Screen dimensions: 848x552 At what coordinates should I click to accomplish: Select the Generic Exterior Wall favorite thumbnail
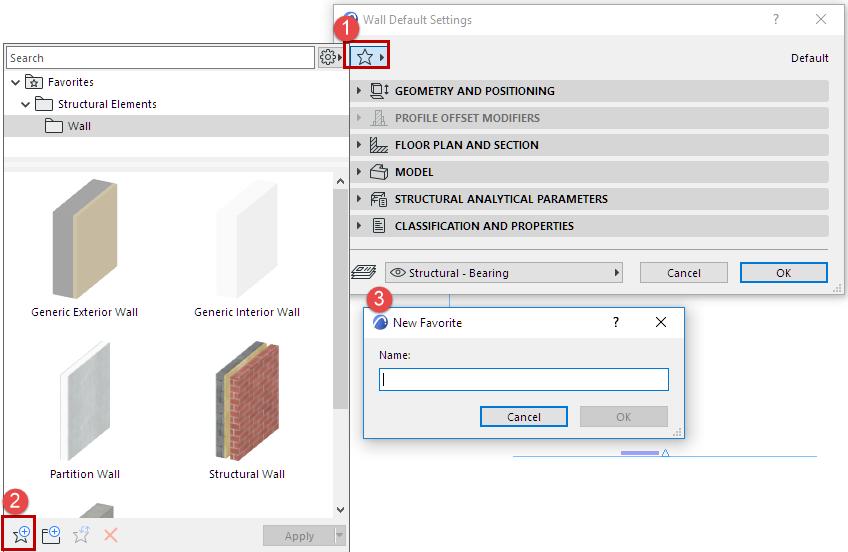pyautogui.click(x=85, y=239)
